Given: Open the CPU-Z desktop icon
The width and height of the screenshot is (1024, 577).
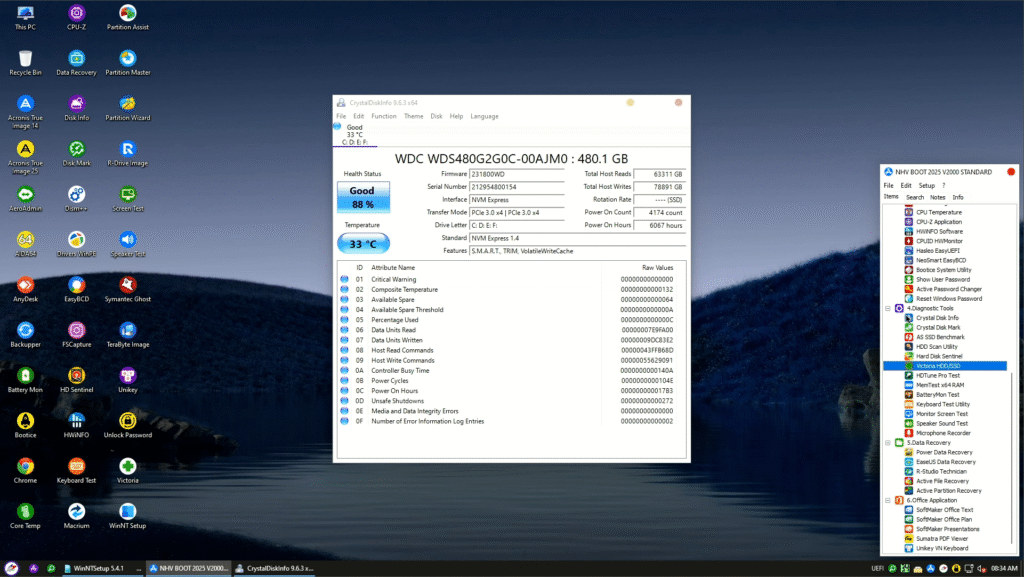Looking at the screenshot, I should [76, 14].
